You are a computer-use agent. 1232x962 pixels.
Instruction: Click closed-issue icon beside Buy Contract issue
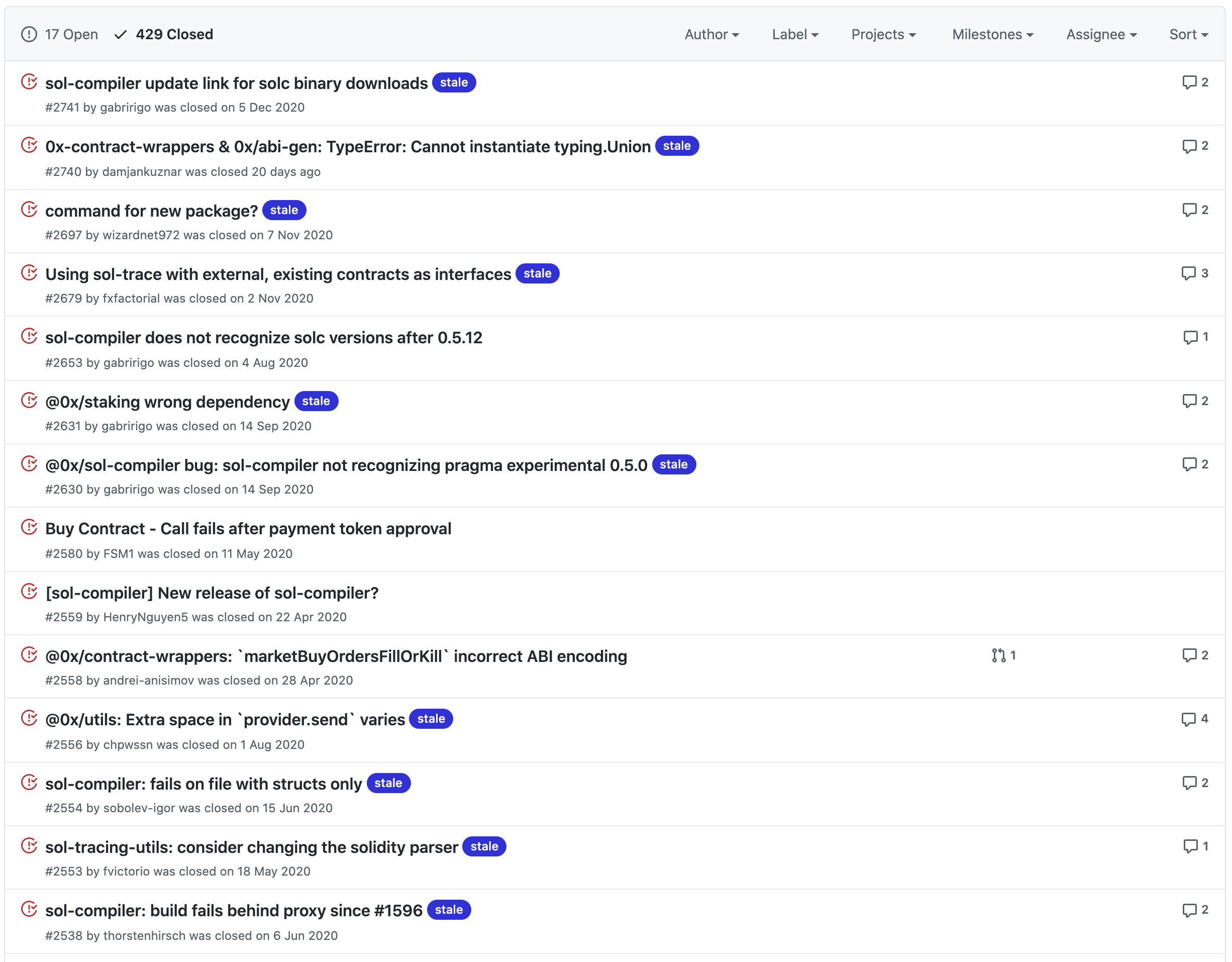click(29, 528)
